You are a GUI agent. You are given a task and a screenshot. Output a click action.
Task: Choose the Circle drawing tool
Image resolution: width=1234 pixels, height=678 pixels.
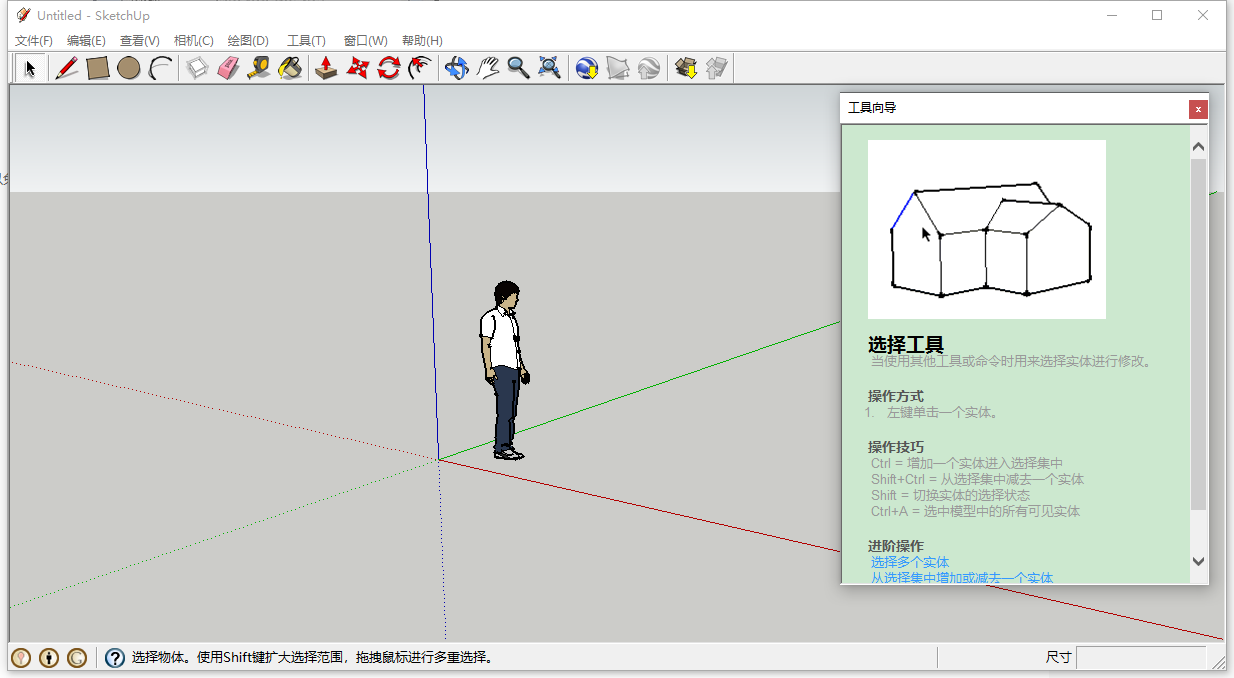pyautogui.click(x=128, y=68)
